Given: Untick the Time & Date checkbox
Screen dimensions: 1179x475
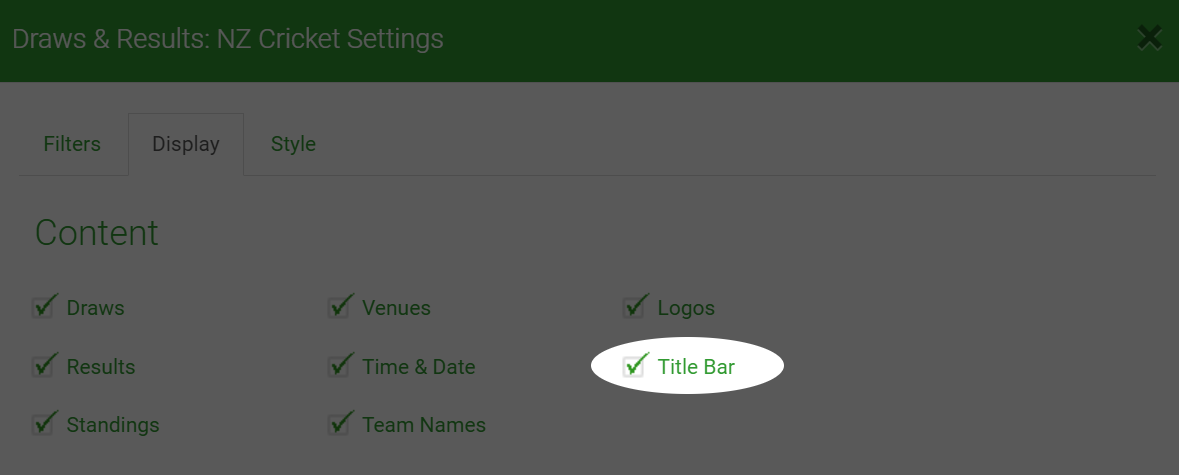Looking at the screenshot, I should (x=338, y=366).
